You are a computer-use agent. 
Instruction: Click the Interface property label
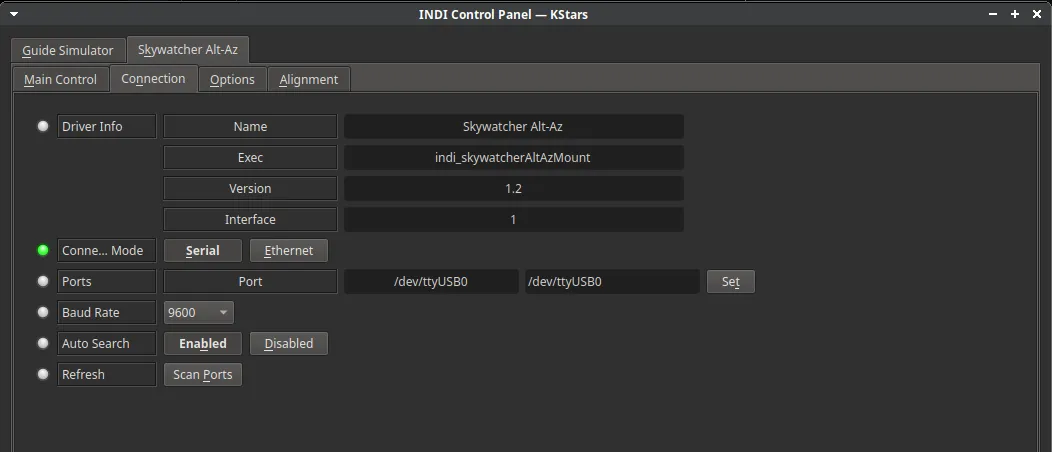250,219
